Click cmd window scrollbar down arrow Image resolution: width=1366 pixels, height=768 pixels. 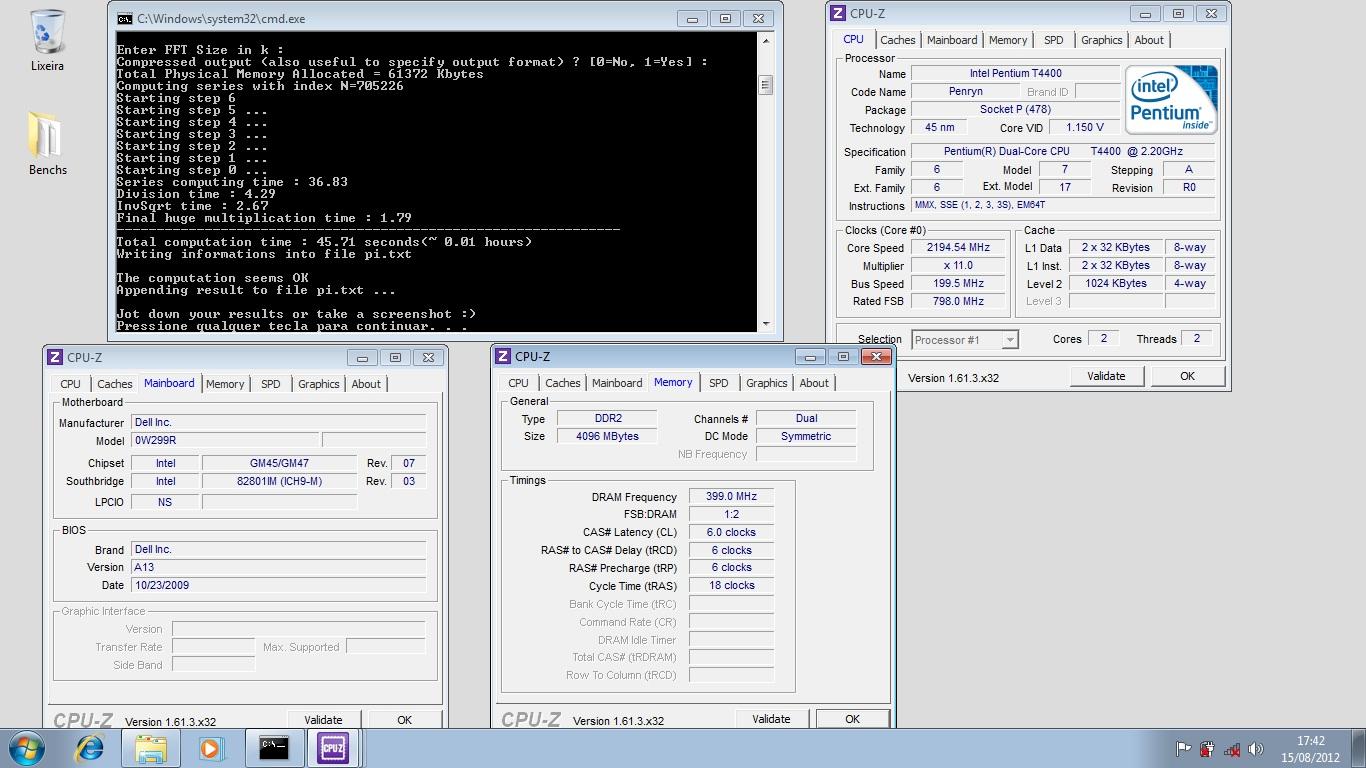[766, 324]
